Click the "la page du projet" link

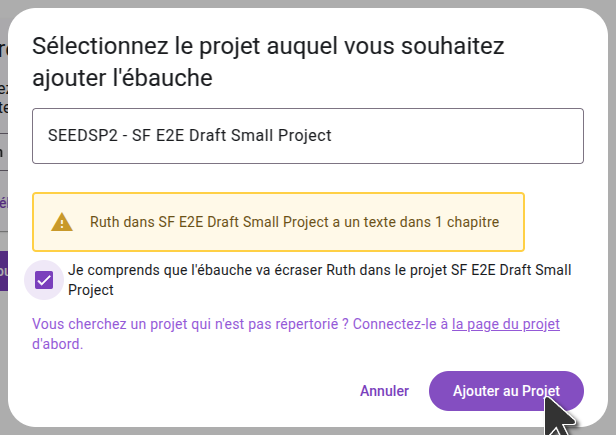(505, 324)
